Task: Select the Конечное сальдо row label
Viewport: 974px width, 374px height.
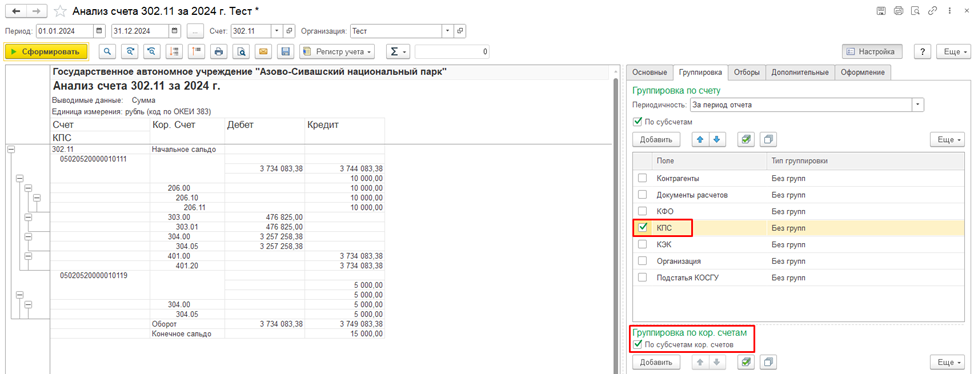Action: click(181, 334)
